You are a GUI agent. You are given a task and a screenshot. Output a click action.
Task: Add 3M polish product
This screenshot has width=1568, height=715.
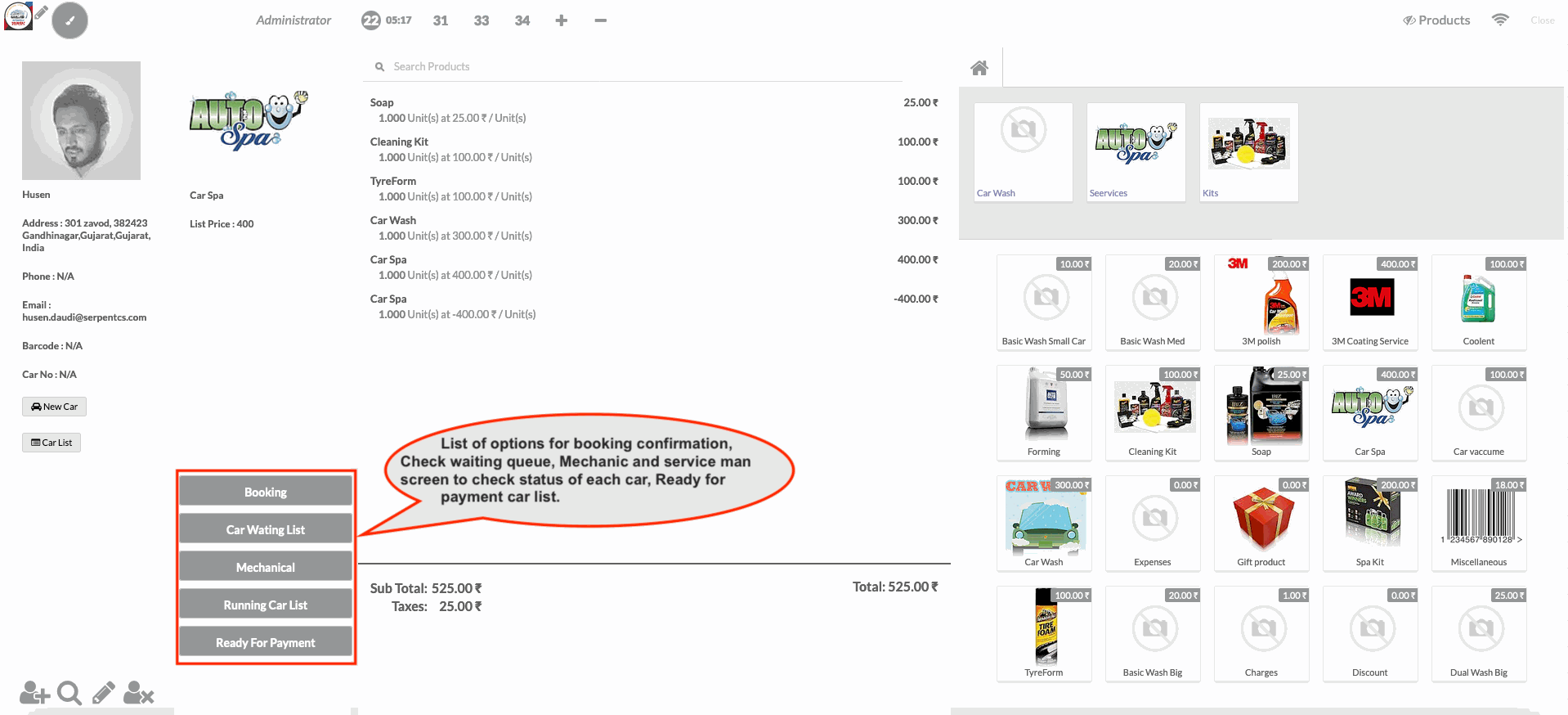(1261, 303)
